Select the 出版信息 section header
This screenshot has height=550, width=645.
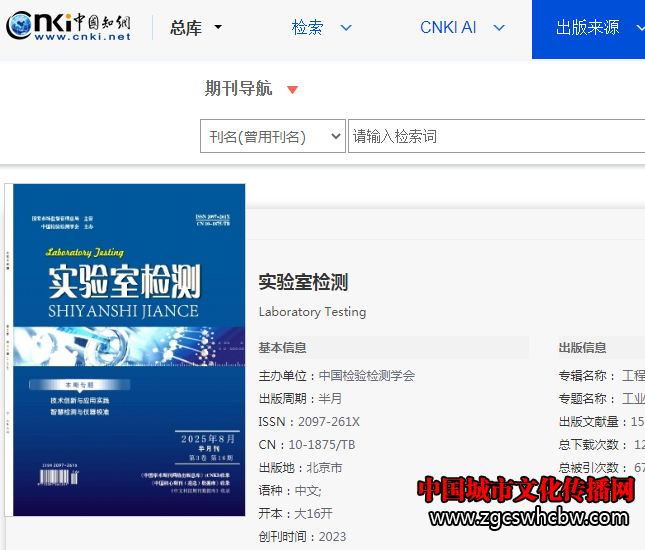click(582, 347)
